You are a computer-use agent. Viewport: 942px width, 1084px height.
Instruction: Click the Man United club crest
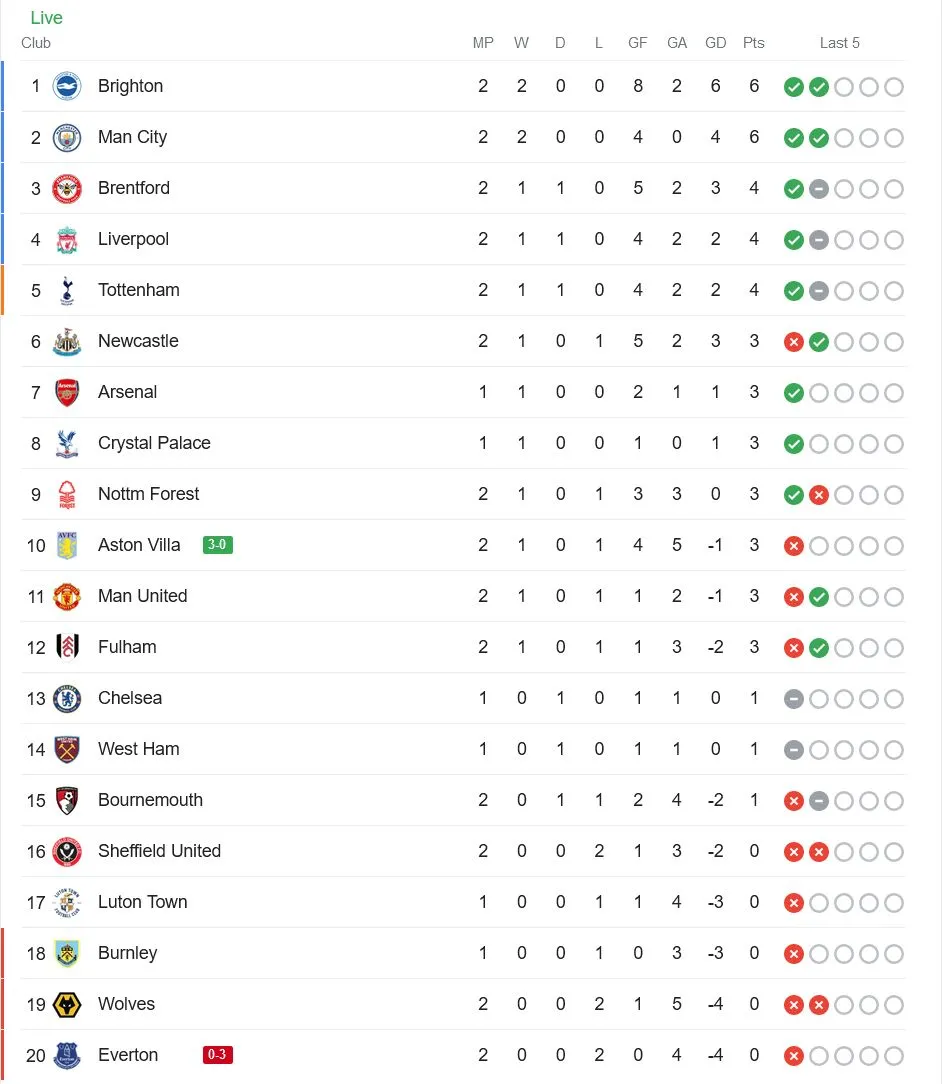pos(67,596)
